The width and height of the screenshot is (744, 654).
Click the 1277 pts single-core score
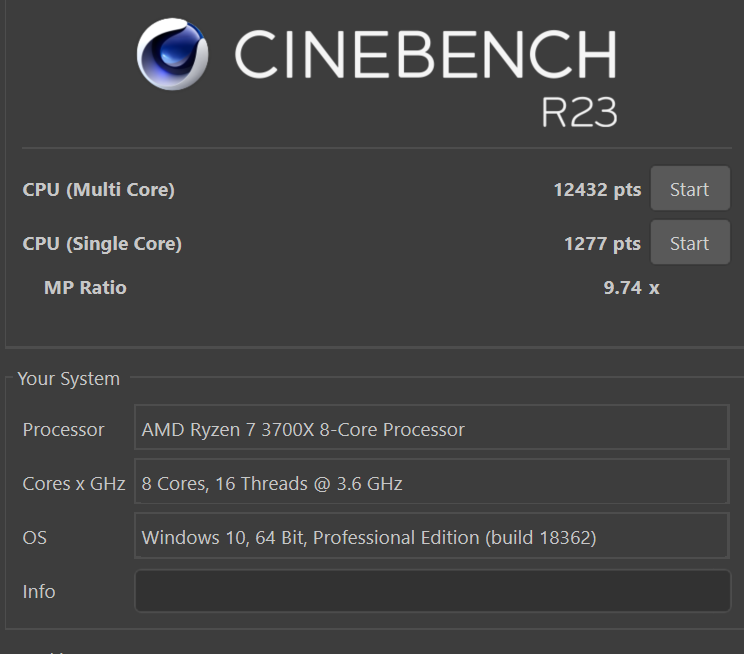pyautogui.click(x=603, y=244)
